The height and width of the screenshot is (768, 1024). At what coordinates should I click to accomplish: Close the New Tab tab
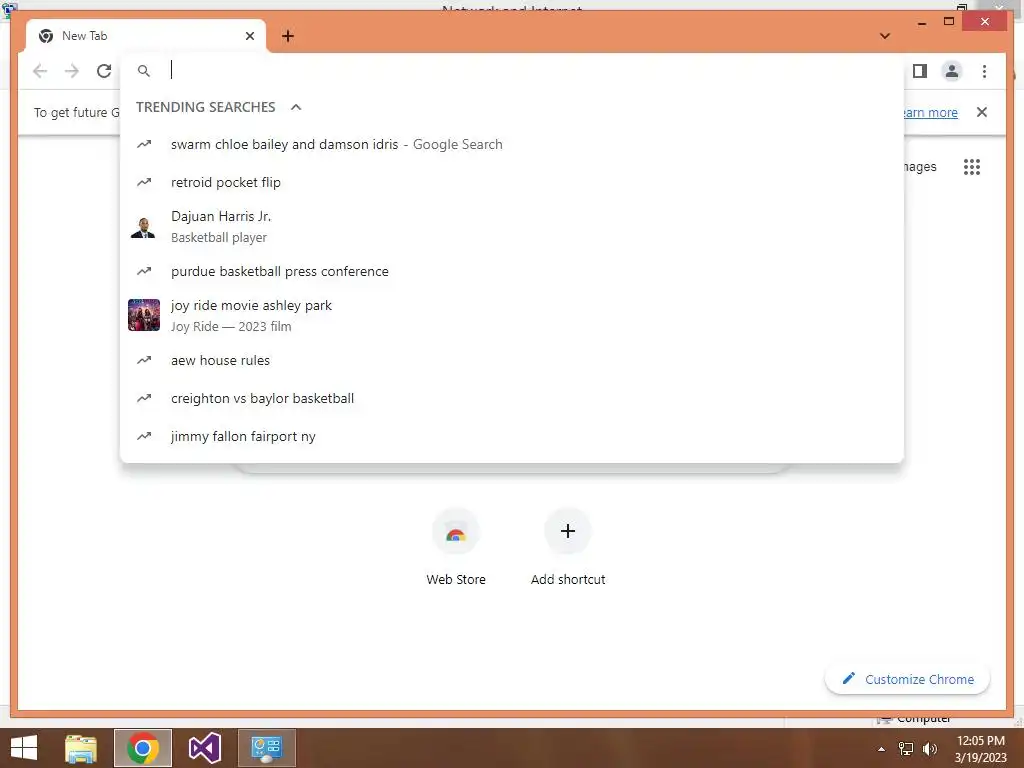[x=249, y=36]
